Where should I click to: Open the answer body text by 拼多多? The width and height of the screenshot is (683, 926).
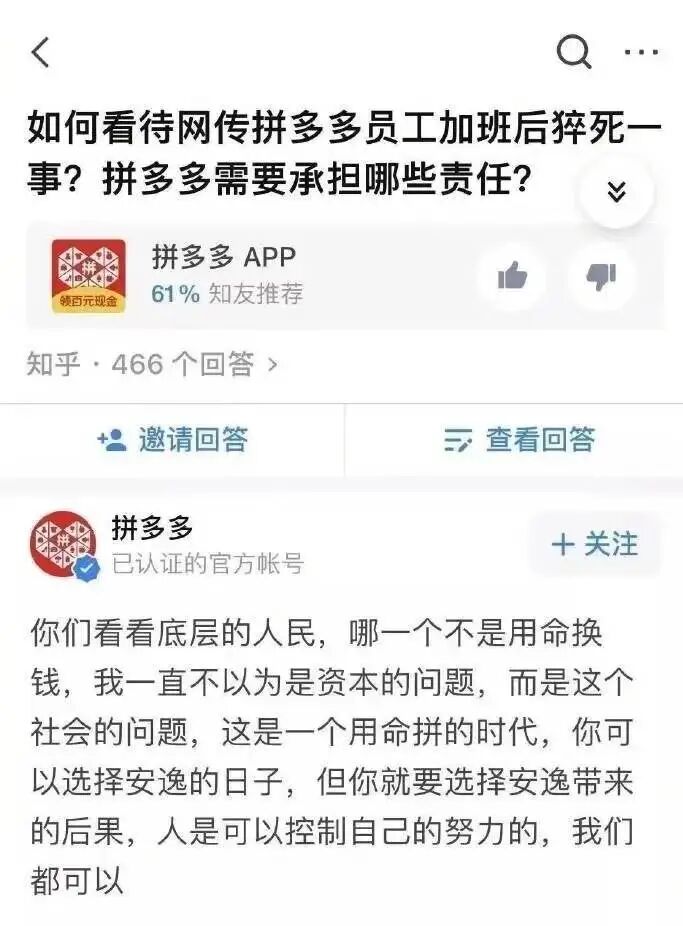pos(332,757)
